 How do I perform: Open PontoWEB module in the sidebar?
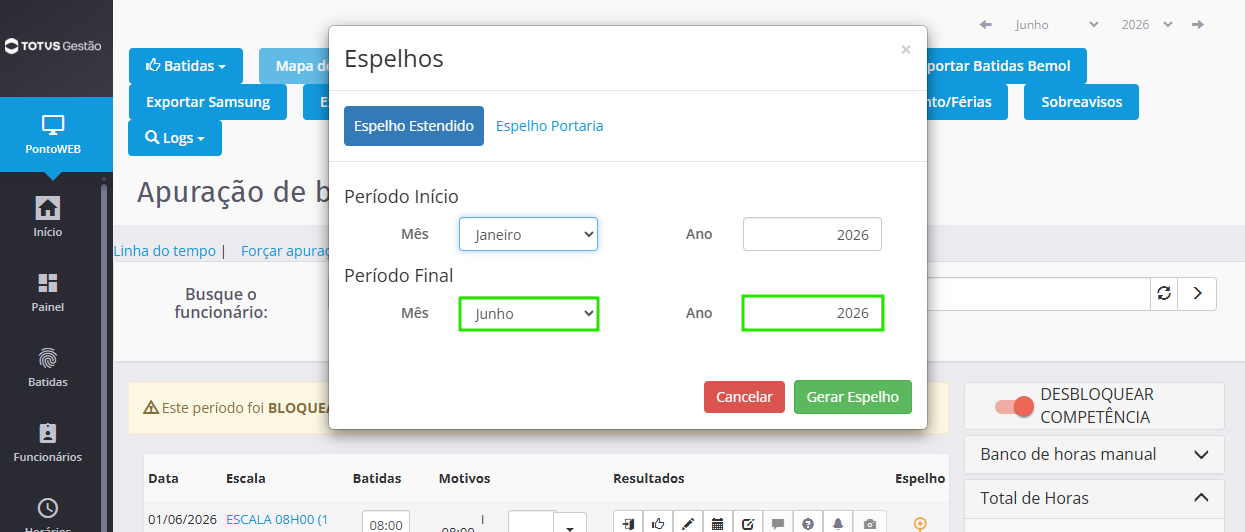tap(52, 136)
